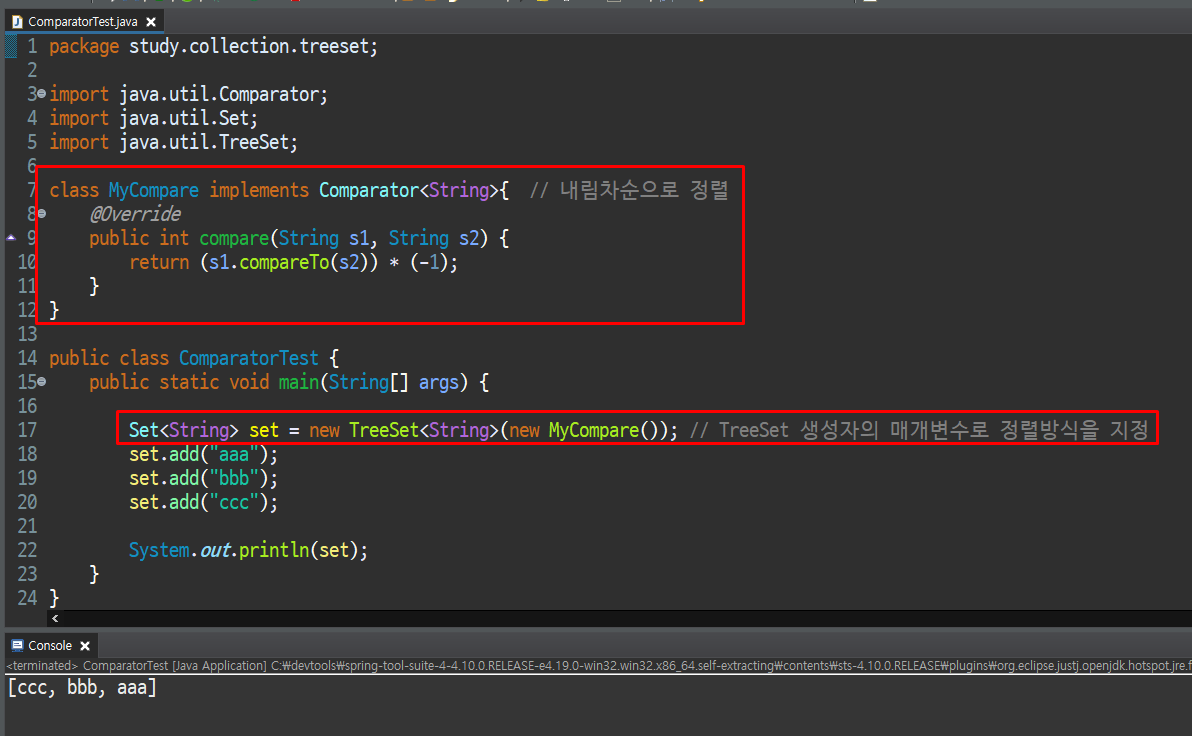Screen dimensions: 1192x736
Task: Click the ComparatorTest class name on line 14
Action: pos(249,358)
